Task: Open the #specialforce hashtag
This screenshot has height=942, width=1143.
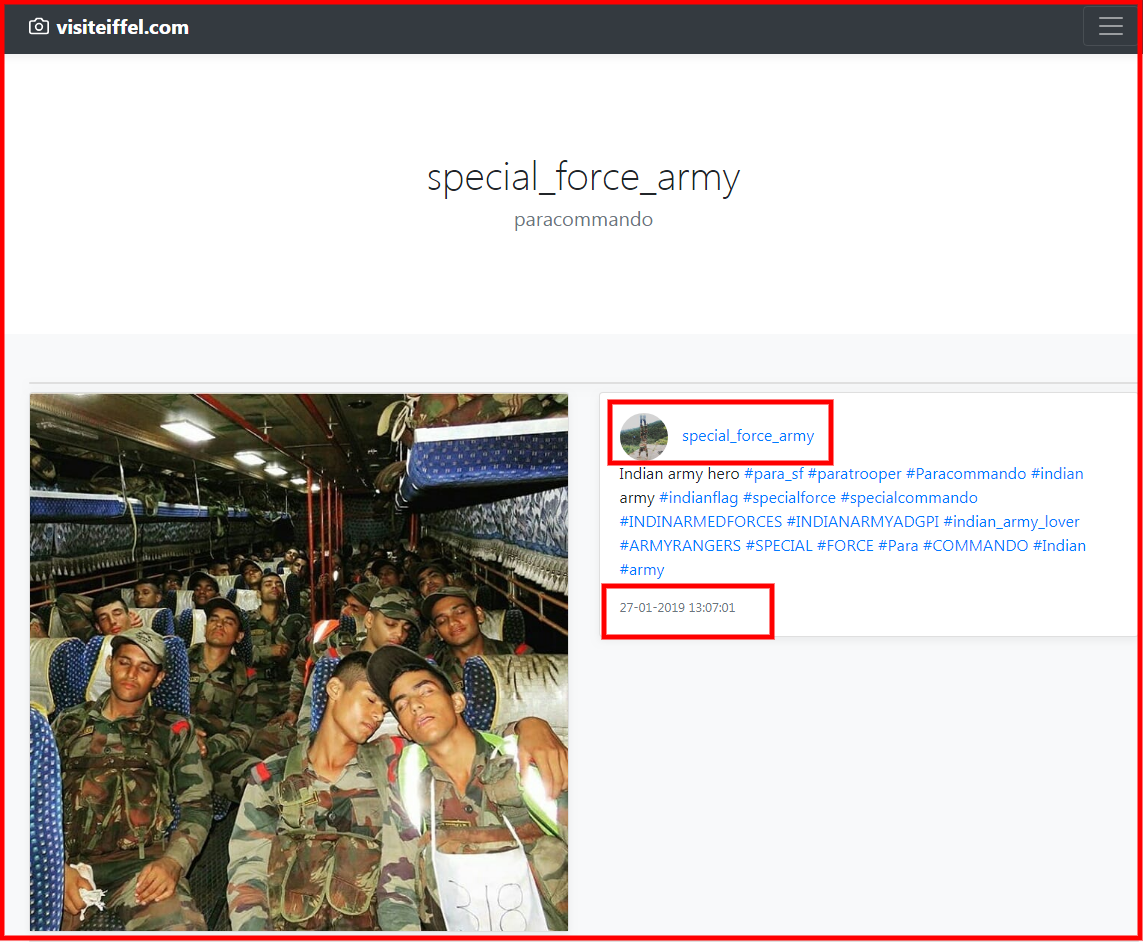Action: (x=789, y=498)
